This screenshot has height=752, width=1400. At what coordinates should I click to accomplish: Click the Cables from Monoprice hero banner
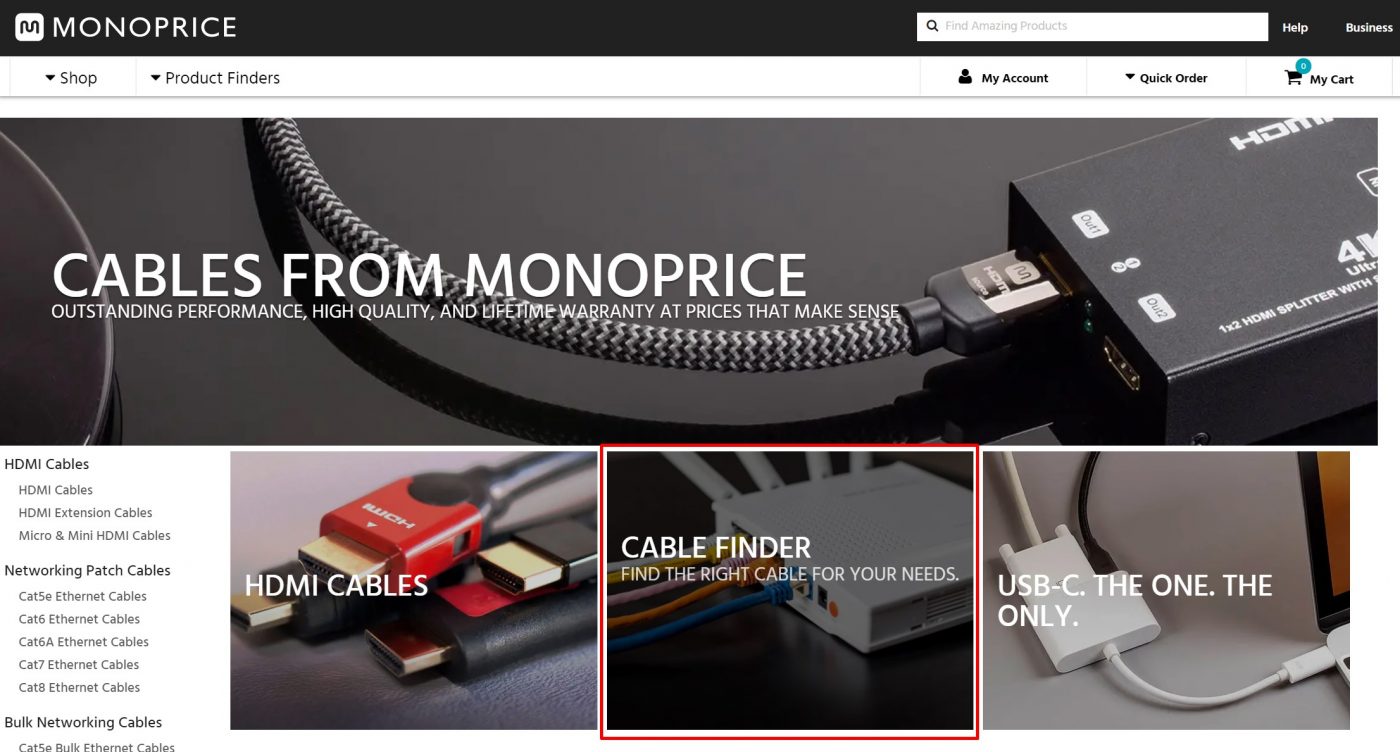[x=689, y=281]
